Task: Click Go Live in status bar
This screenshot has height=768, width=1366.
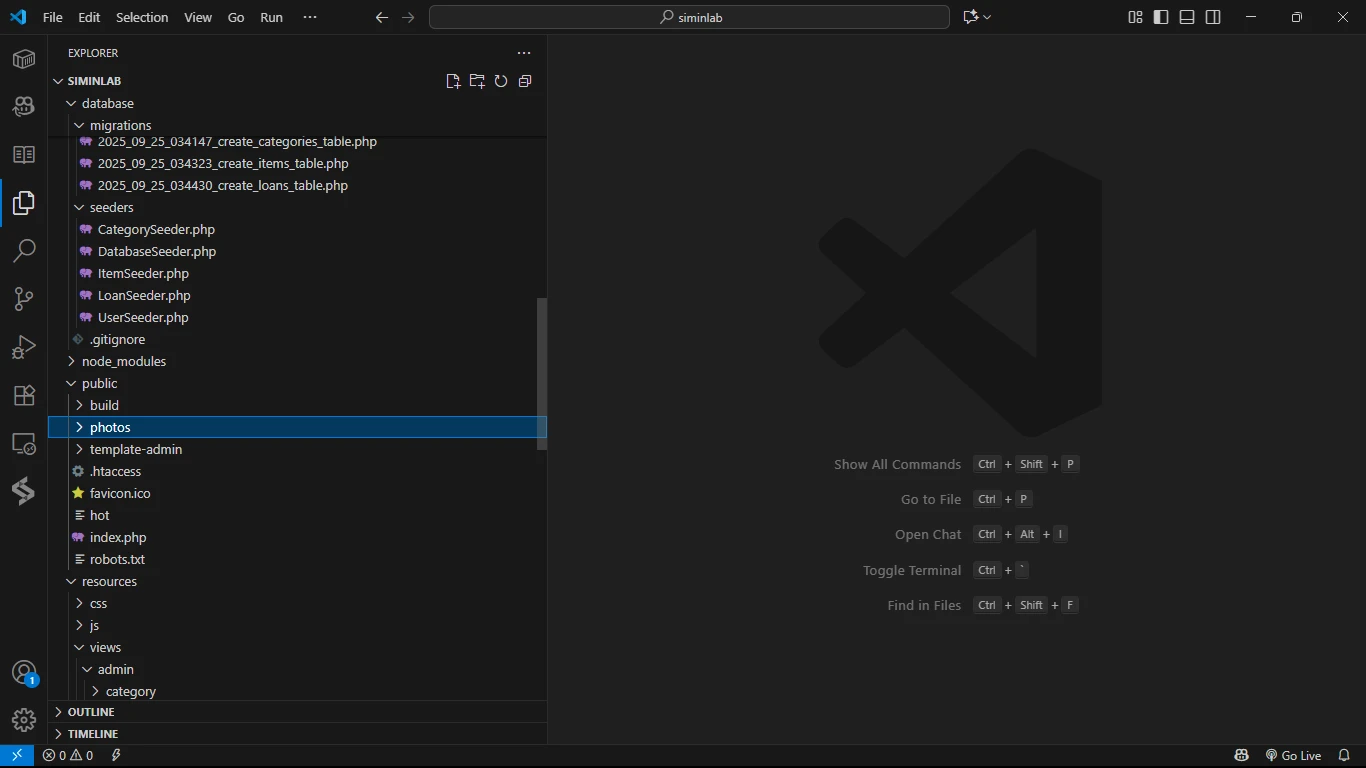Action: click(x=1293, y=755)
